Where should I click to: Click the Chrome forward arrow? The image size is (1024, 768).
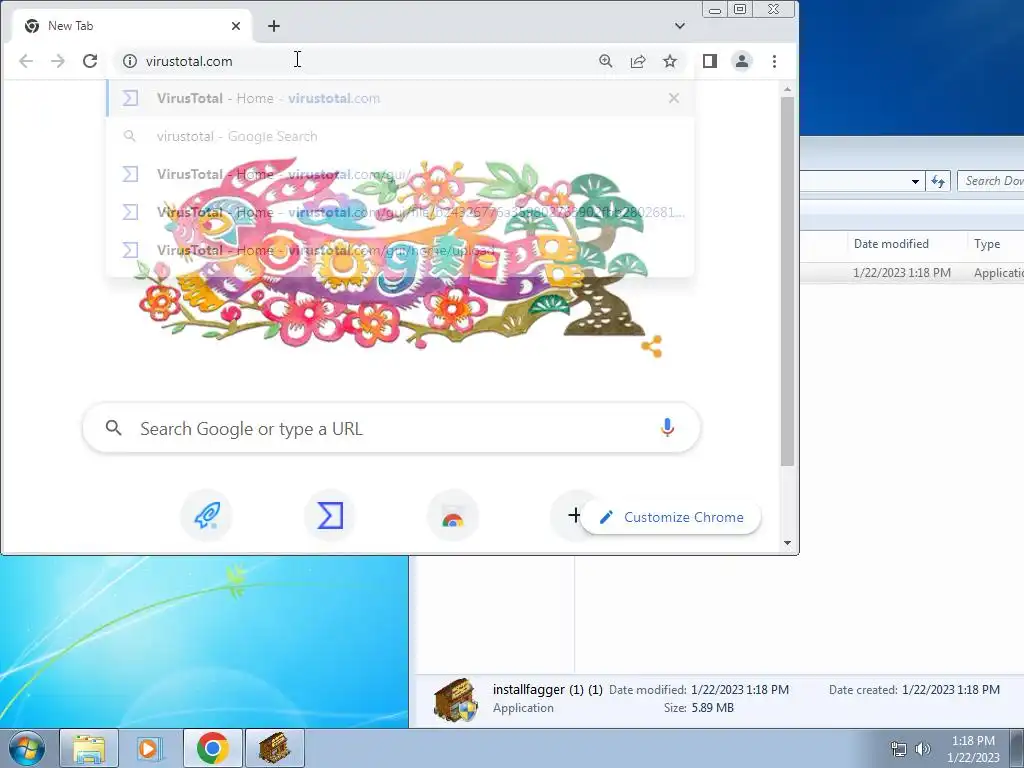pos(58,61)
